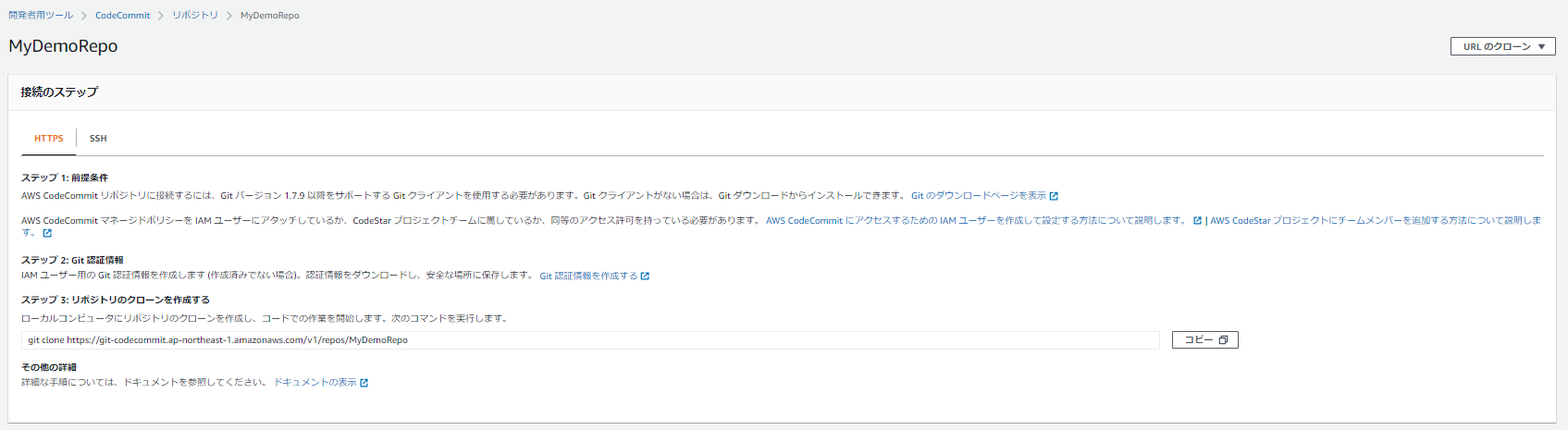Click the external icon after Git 認証情報を作成する
1568x430 pixels.
point(645,276)
